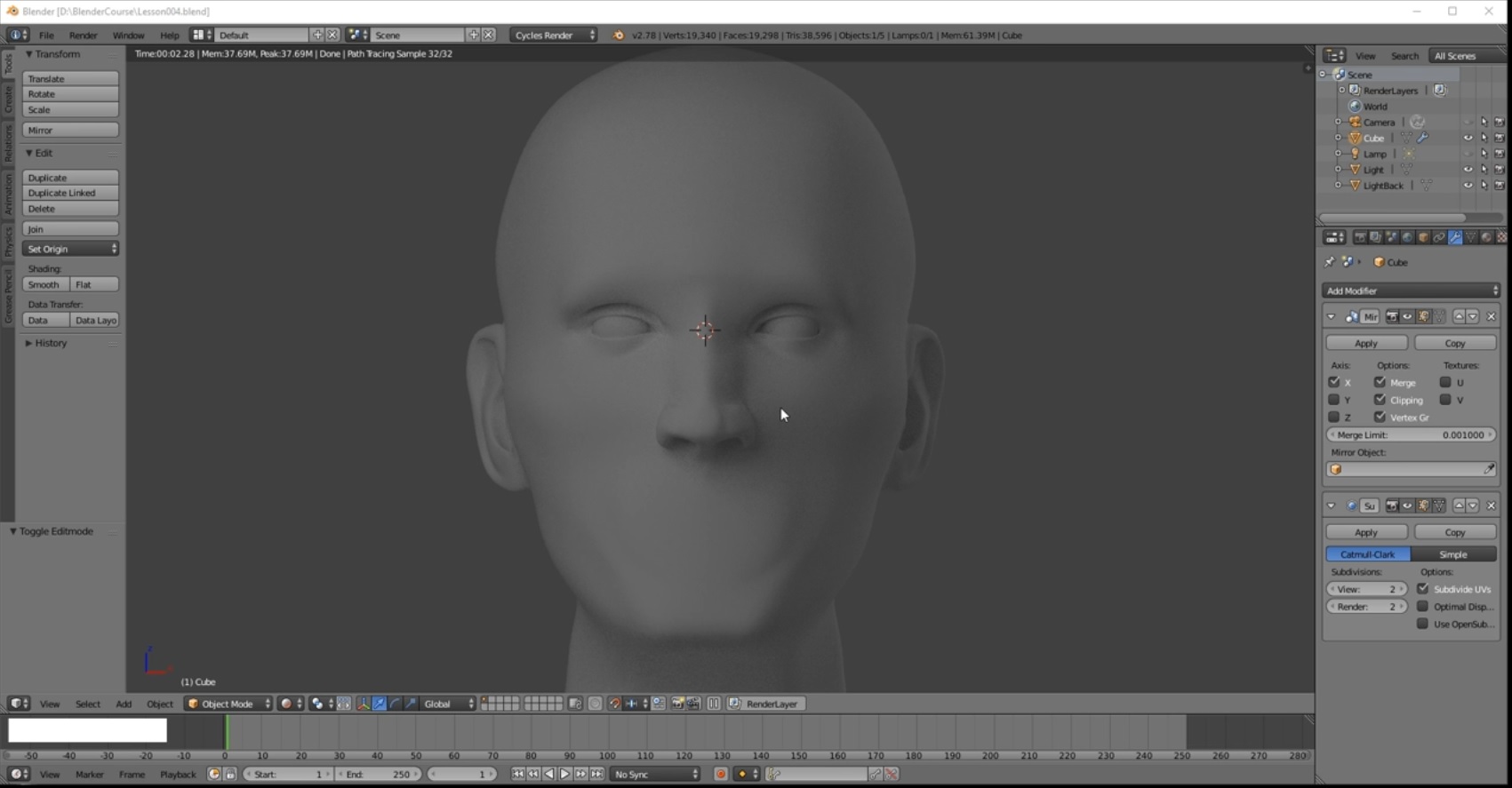Click the Cube modifier wrench in outliner
This screenshot has height=788, width=1512.
pos(1423,138)
